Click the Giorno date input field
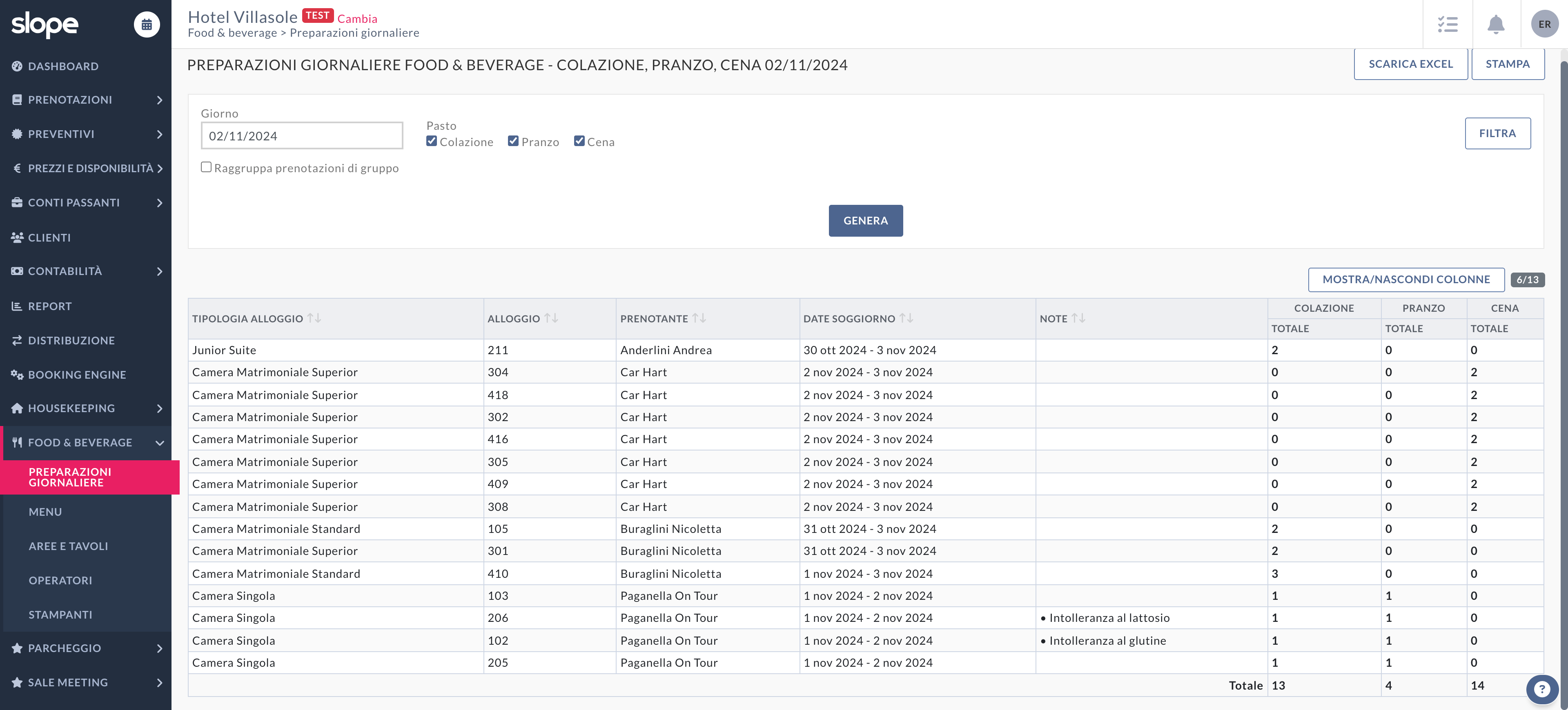This screenshot has height=710, width=1568. 302,135
